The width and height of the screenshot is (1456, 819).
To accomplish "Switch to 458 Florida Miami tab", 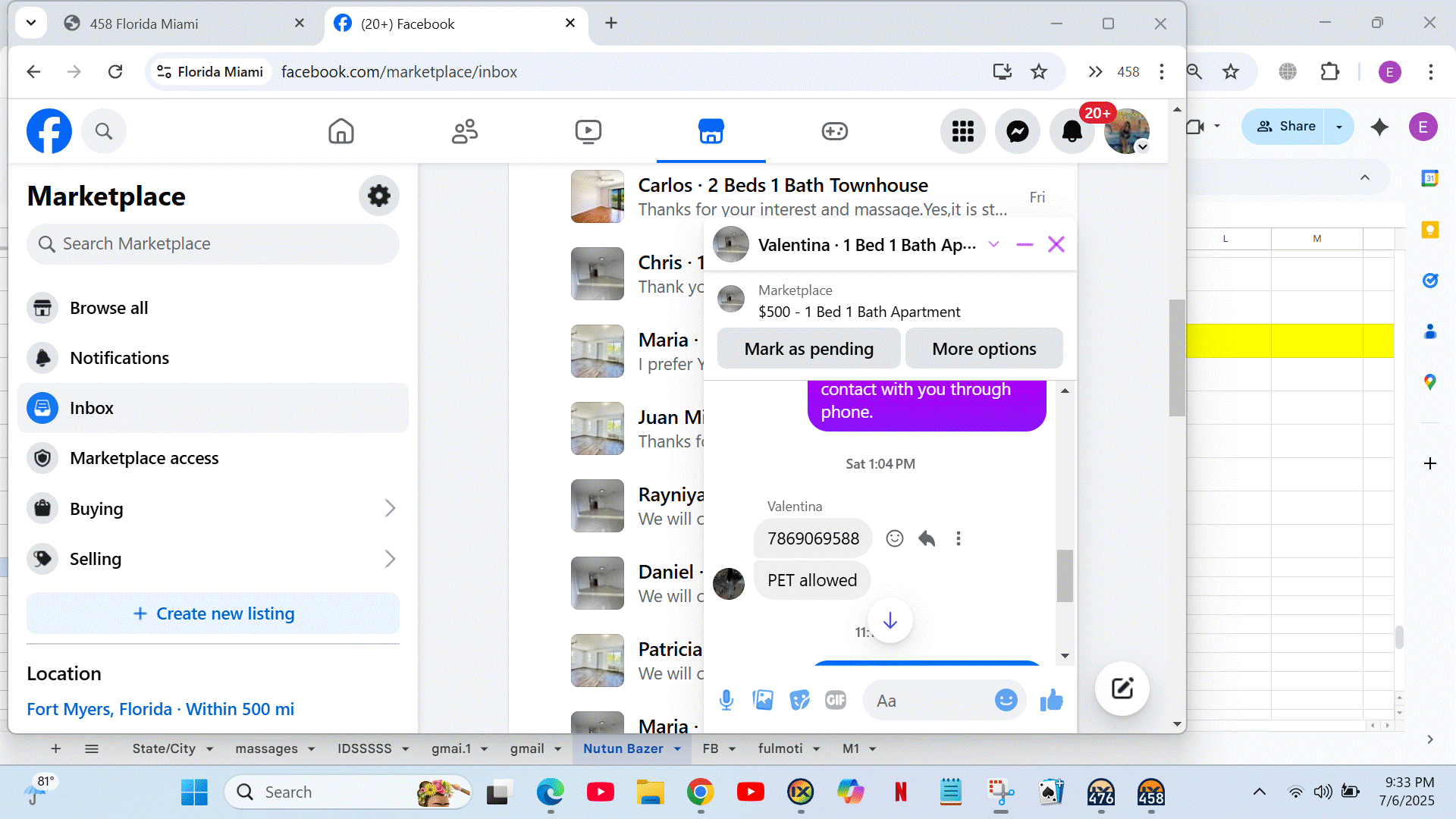I will [144, 24].
